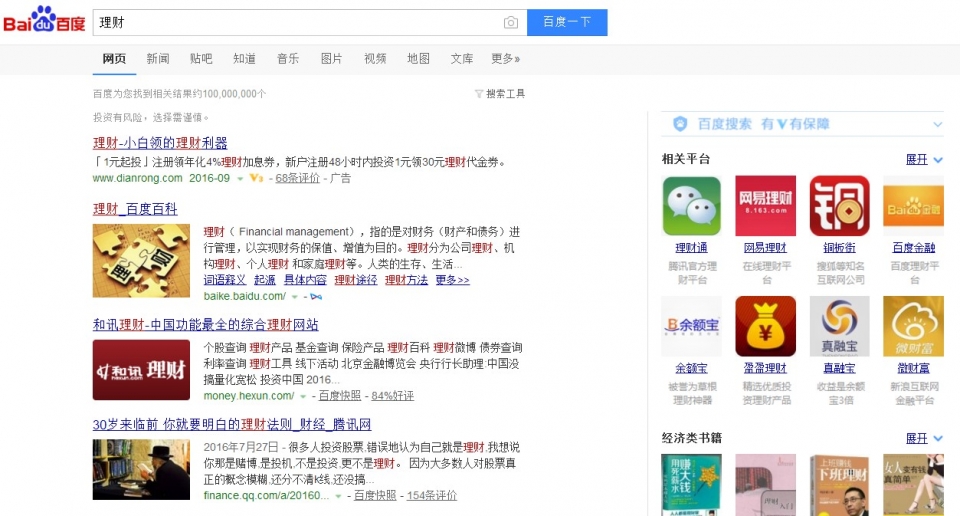
Task: Open the 68条评价 link
Action: tap(298, 178)
